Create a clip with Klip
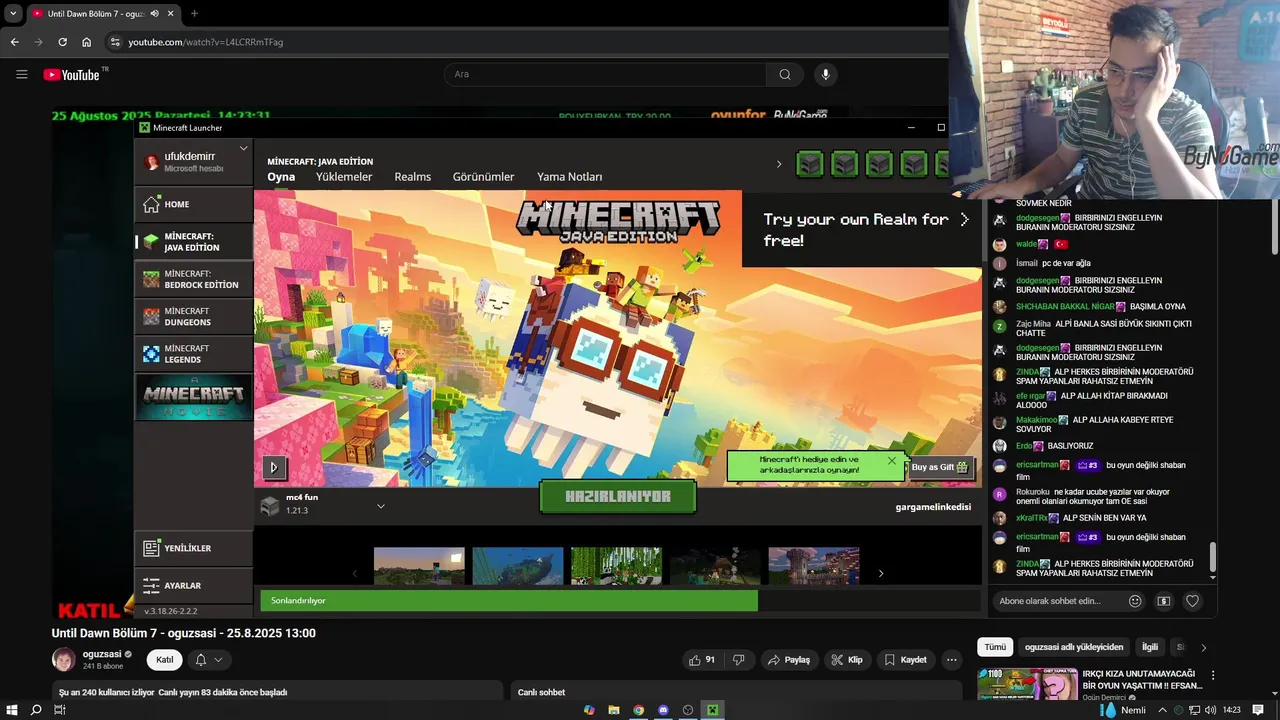The width and height of the screenshot is (1280, 720). click(x=846, y=660)
